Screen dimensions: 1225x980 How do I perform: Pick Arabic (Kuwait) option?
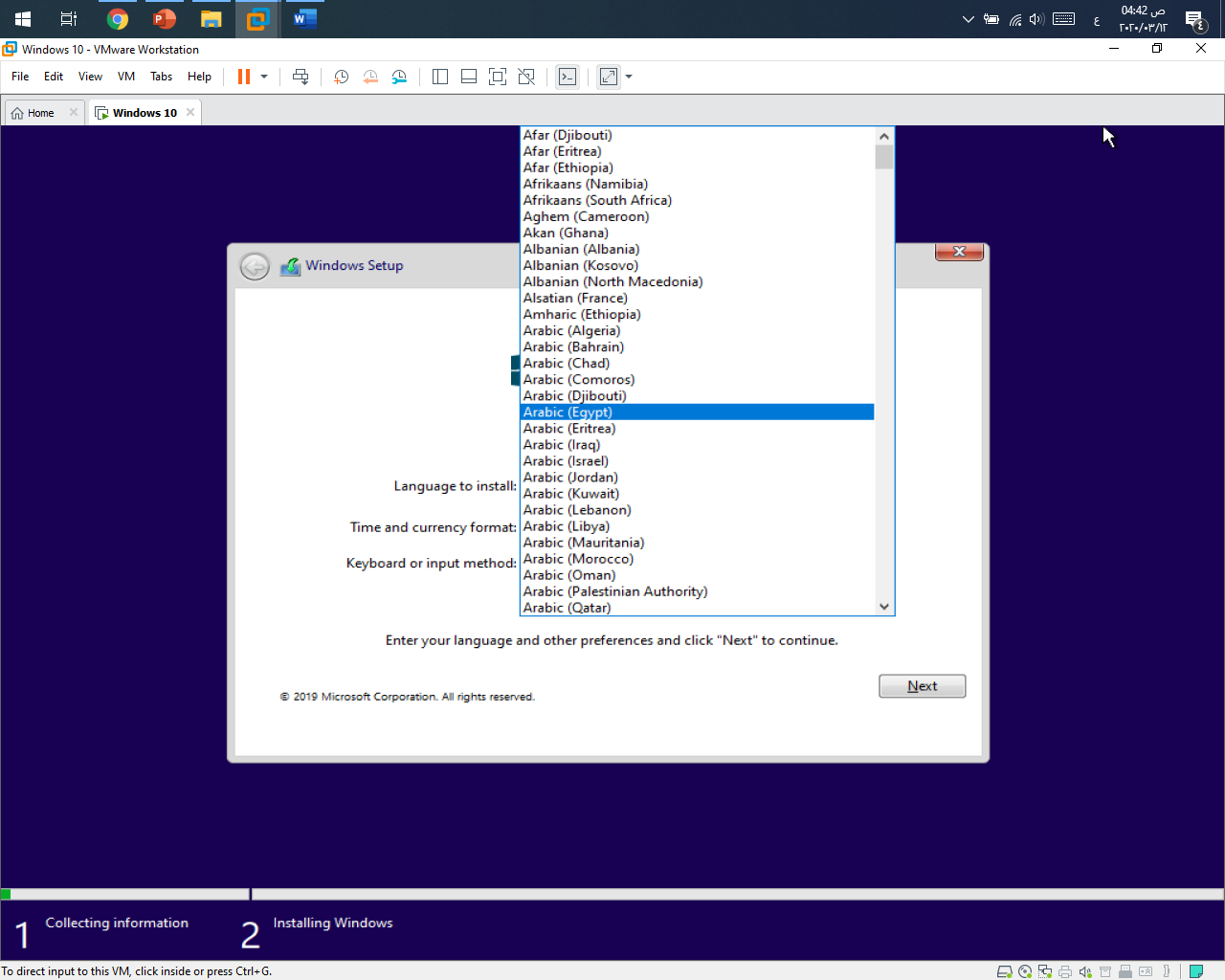(x=698, y=494)
